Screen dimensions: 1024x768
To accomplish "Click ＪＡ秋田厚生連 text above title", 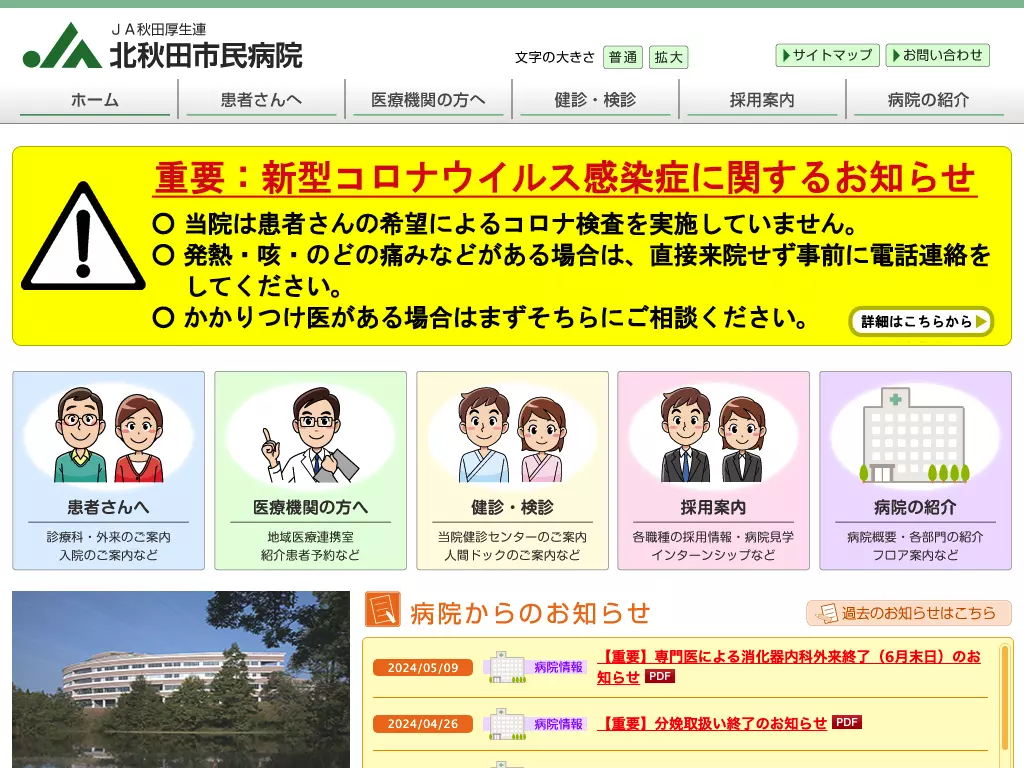I will (x=159, y=29).
